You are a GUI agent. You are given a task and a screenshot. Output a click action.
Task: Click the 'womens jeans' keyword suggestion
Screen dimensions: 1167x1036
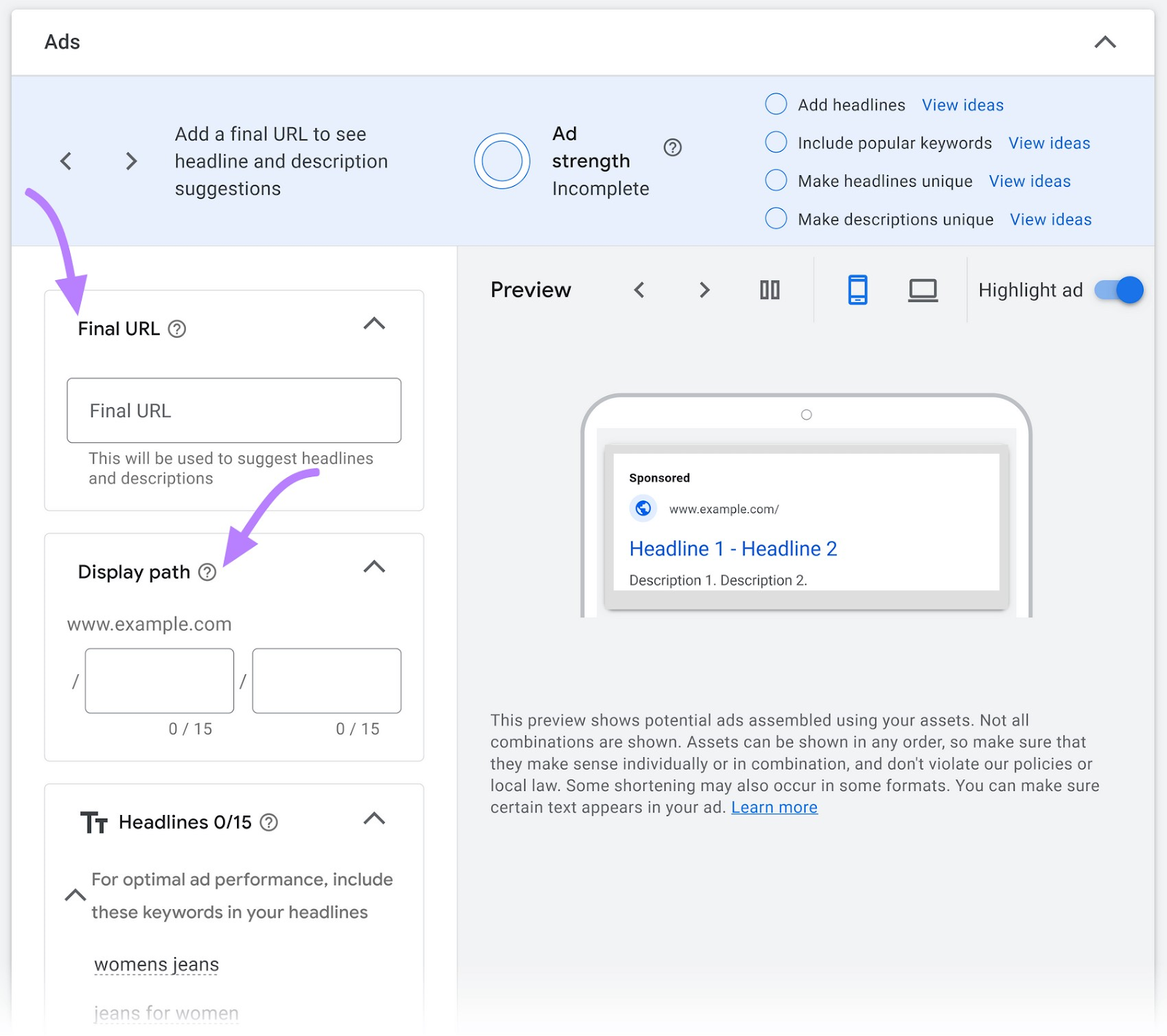(x=157, y=965)
